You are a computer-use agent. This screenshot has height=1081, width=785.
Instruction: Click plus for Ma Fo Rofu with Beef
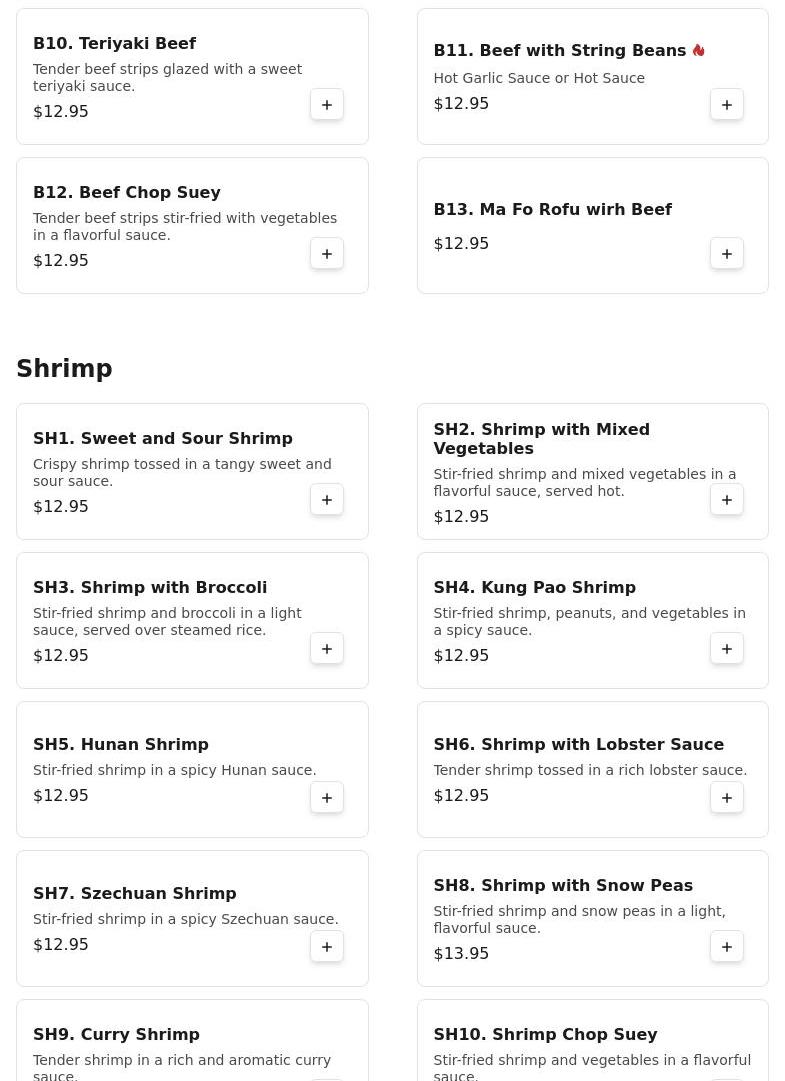coord(727,254)
